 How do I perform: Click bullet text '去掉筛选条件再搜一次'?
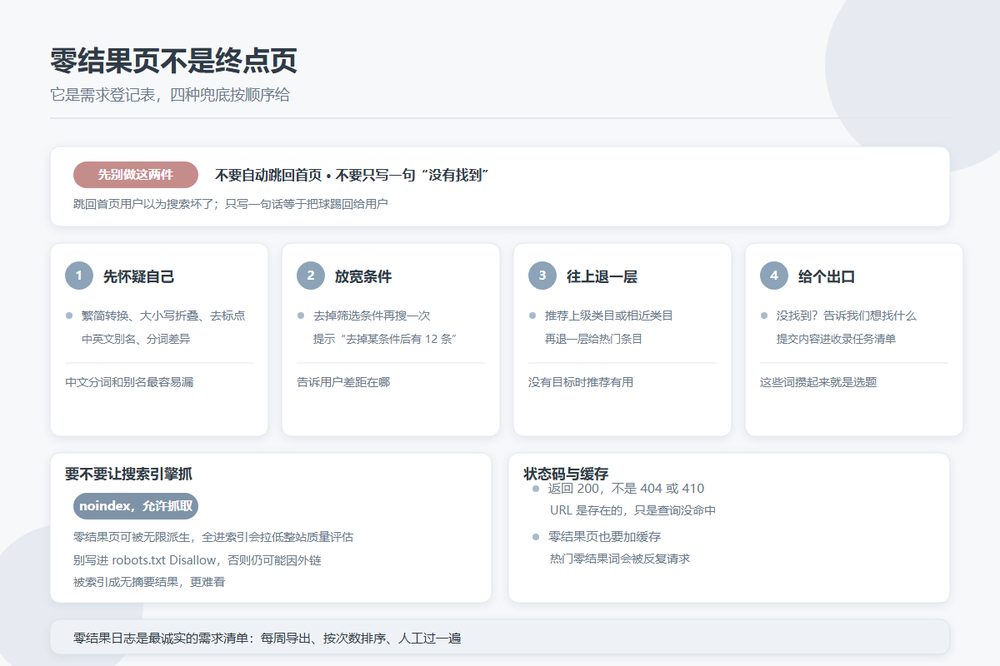371,316
